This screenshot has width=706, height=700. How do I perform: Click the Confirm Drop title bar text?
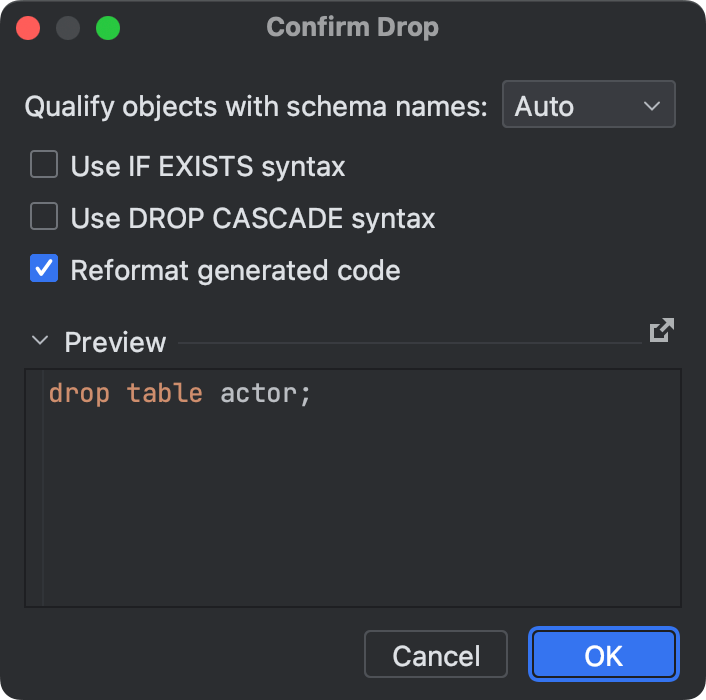pos(353,27)
